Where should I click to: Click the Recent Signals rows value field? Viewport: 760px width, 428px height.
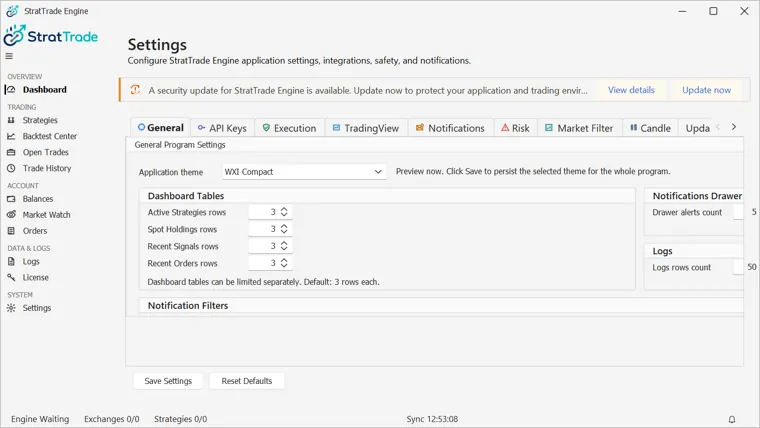coord(264,246)
